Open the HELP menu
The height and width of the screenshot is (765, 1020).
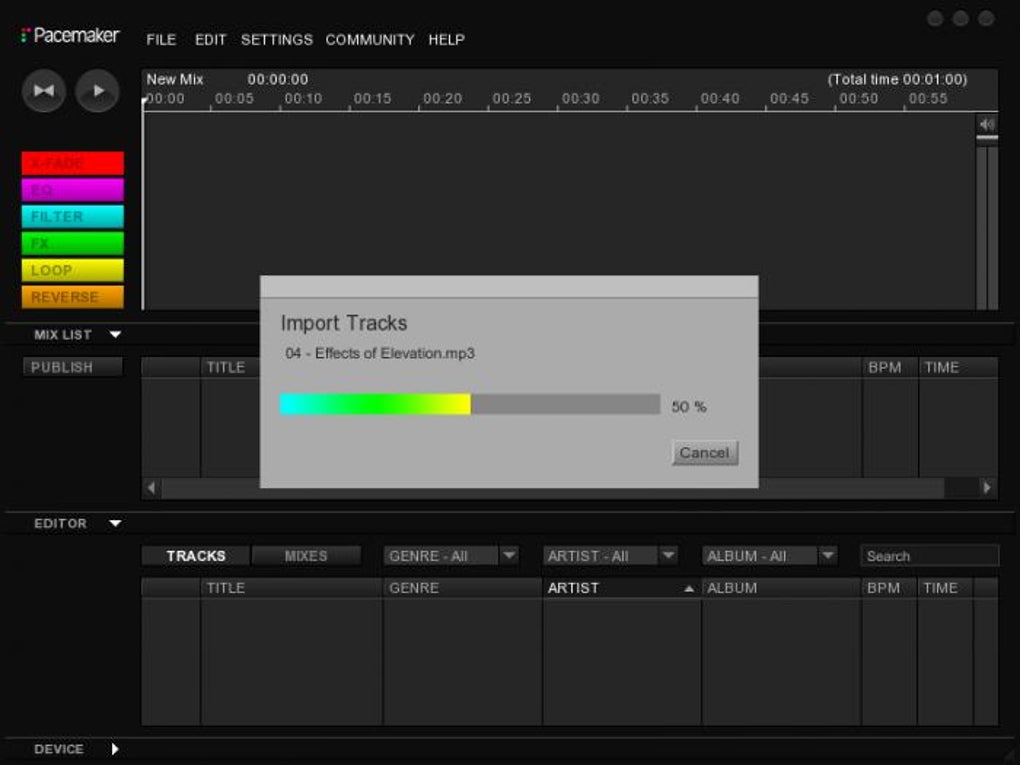[446, 40]
